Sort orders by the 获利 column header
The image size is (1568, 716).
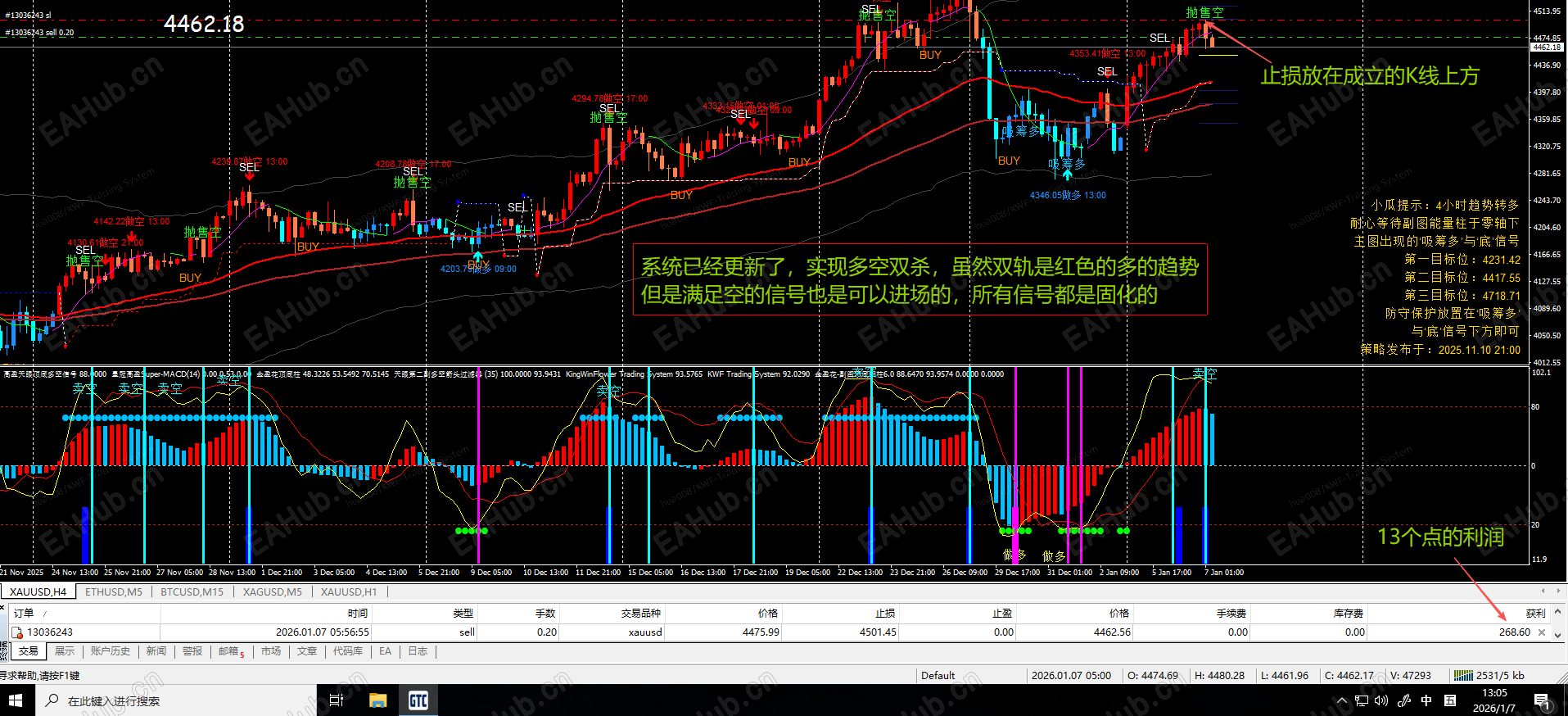[x=1459, y=613]
